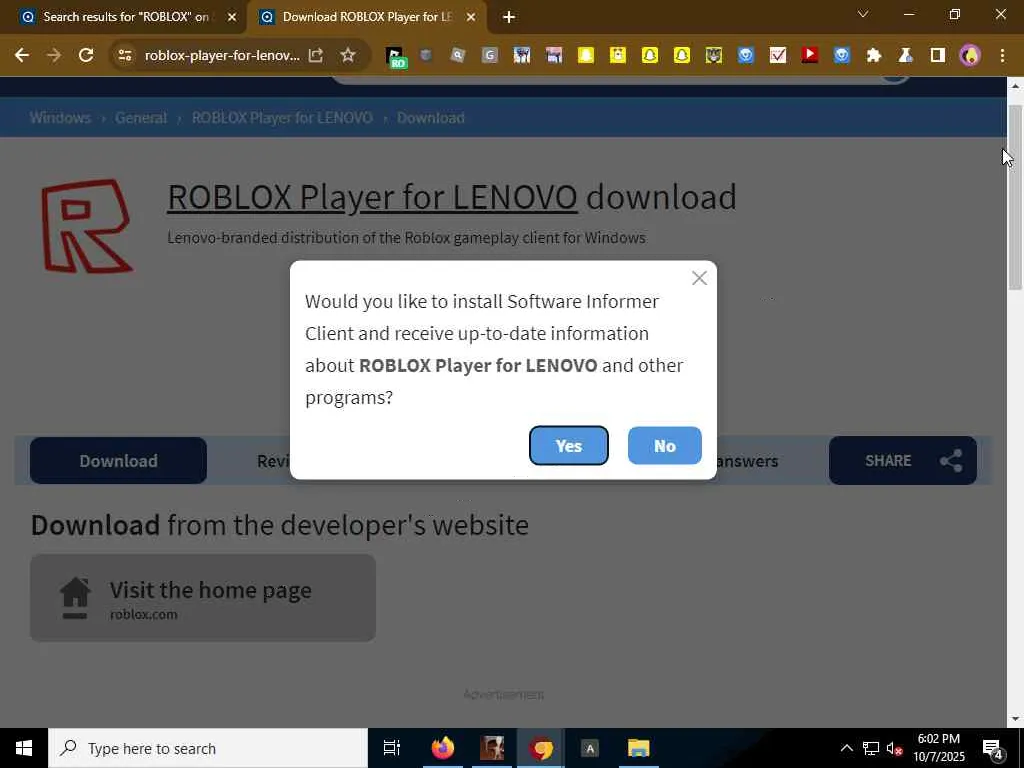Bookmark this page with the star icon
Viewport: 1024px width, 768px height.
[x=348, y=56]
